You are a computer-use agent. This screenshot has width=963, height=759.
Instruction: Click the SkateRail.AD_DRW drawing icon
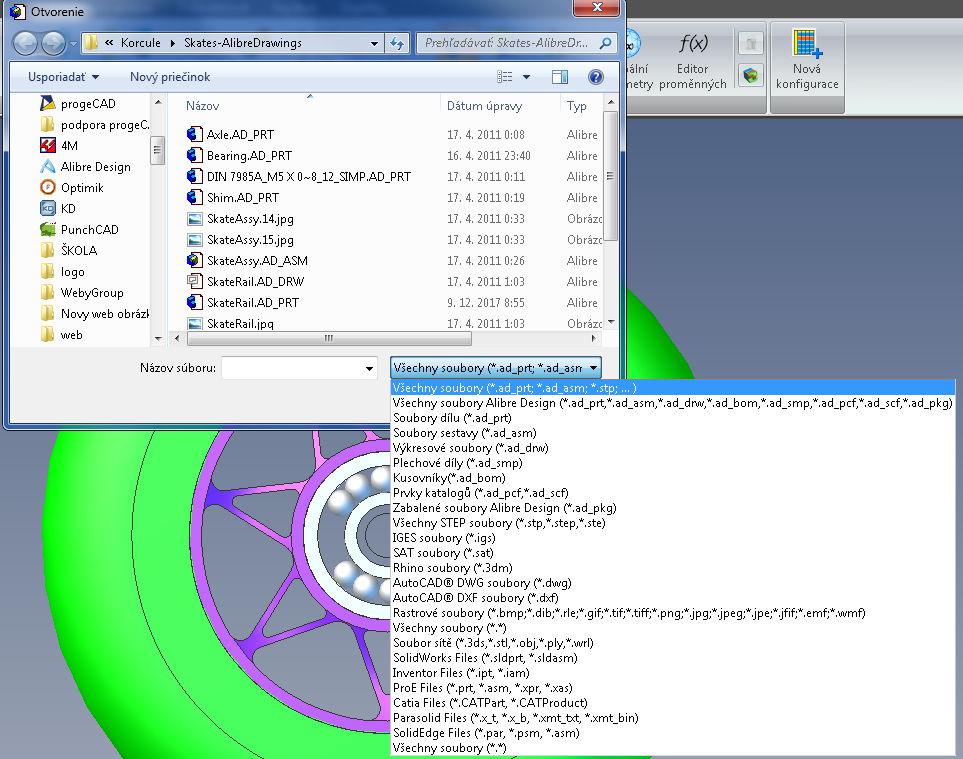(x=195, y=281)
